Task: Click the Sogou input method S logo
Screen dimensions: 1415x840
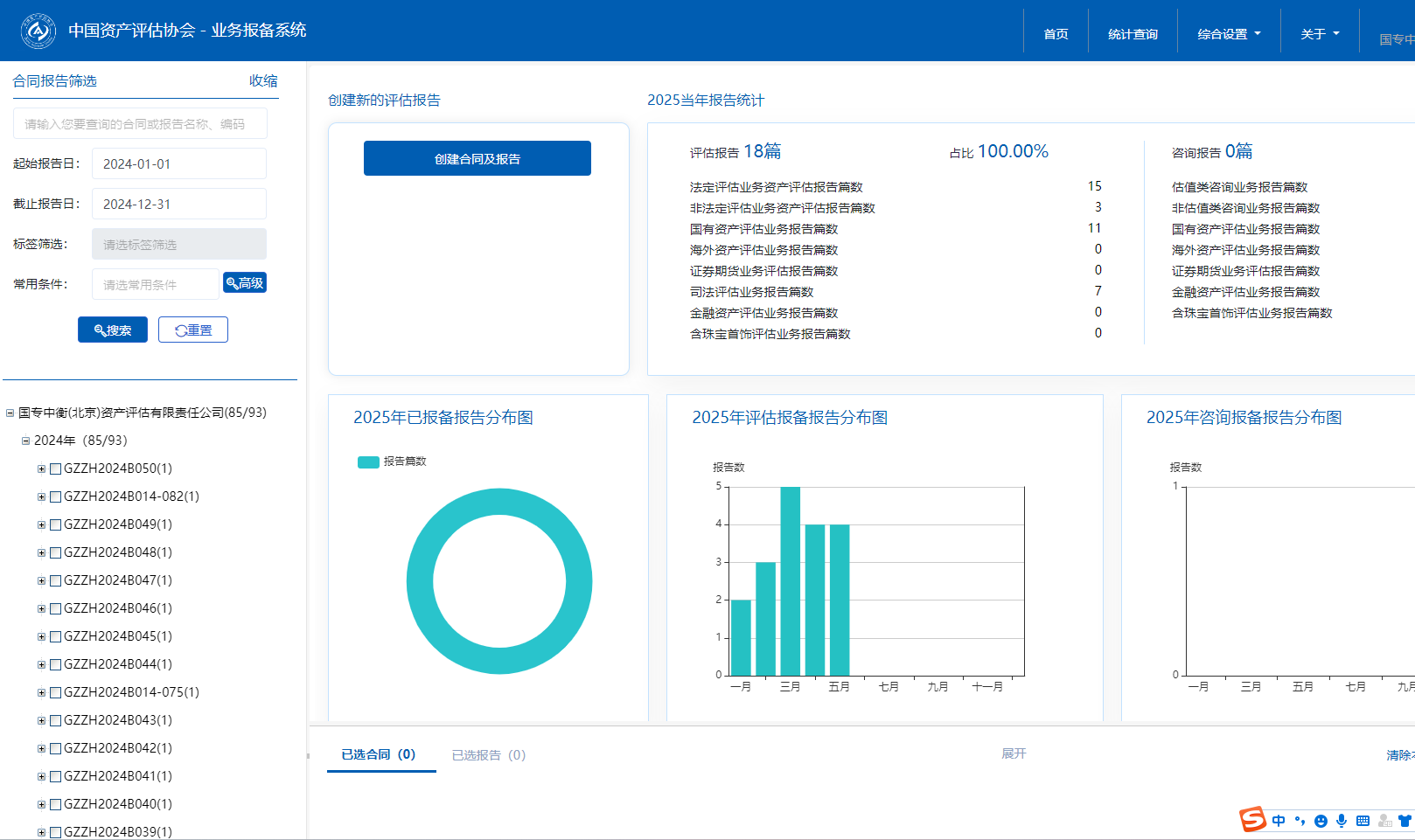Action: click(1252, 819)
